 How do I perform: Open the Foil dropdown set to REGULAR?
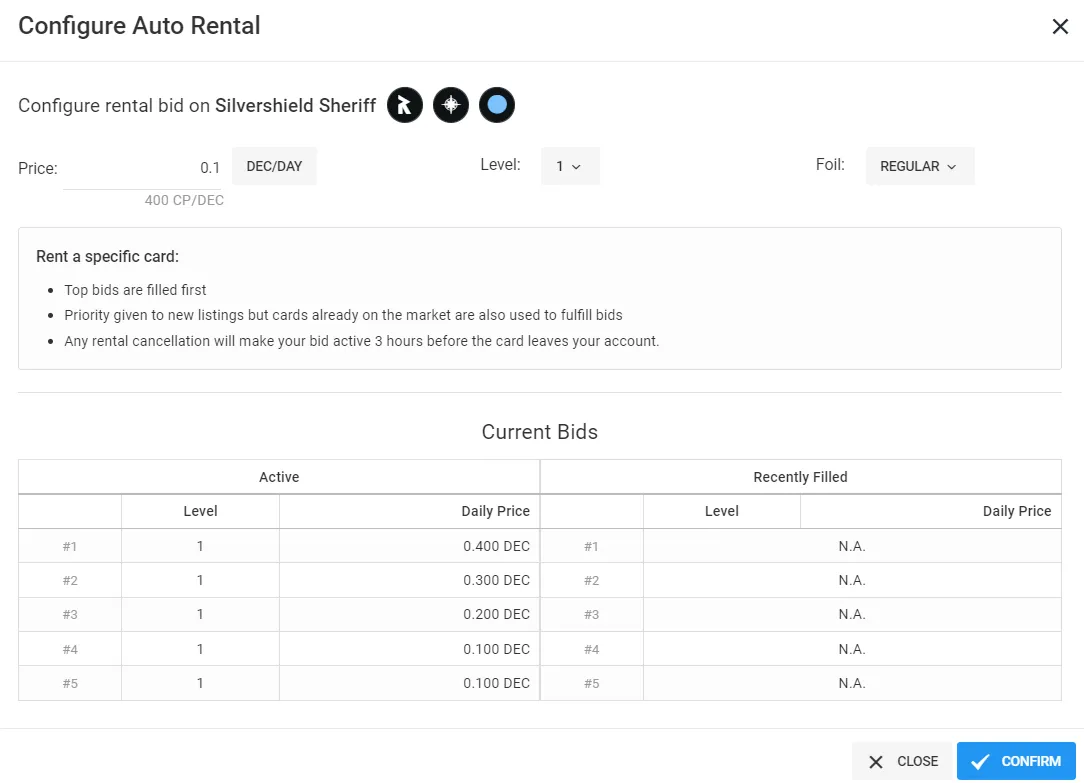[919, 167]
